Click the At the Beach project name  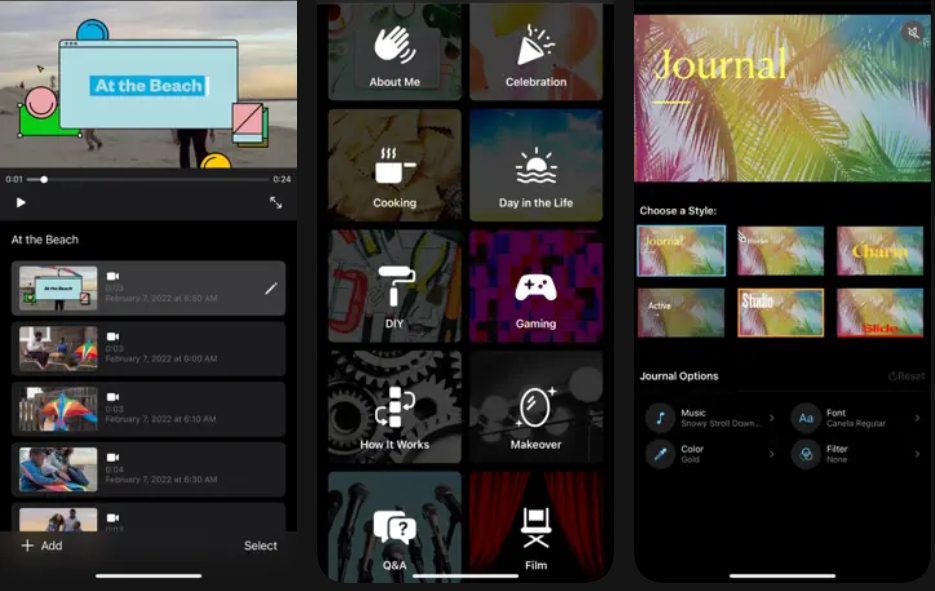pos(45,240)
